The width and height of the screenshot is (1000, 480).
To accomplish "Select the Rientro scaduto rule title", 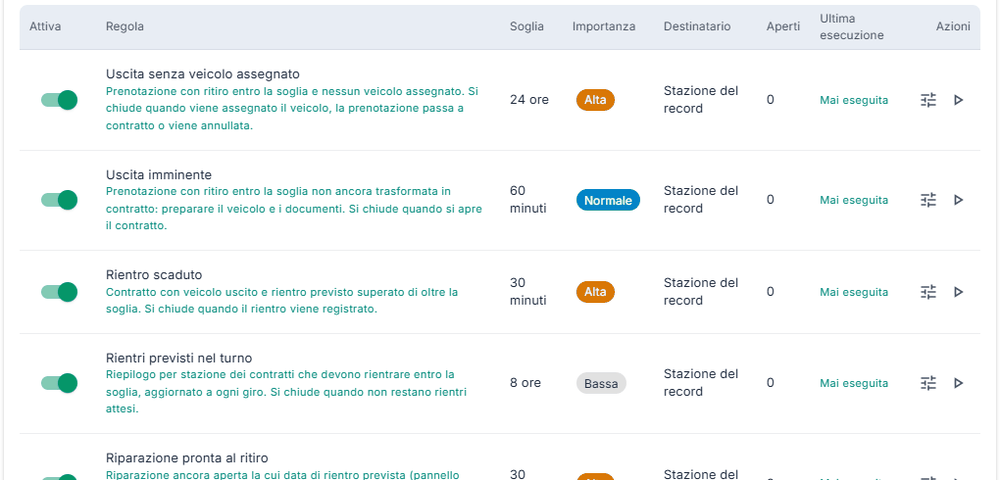I will pos(154,275).
